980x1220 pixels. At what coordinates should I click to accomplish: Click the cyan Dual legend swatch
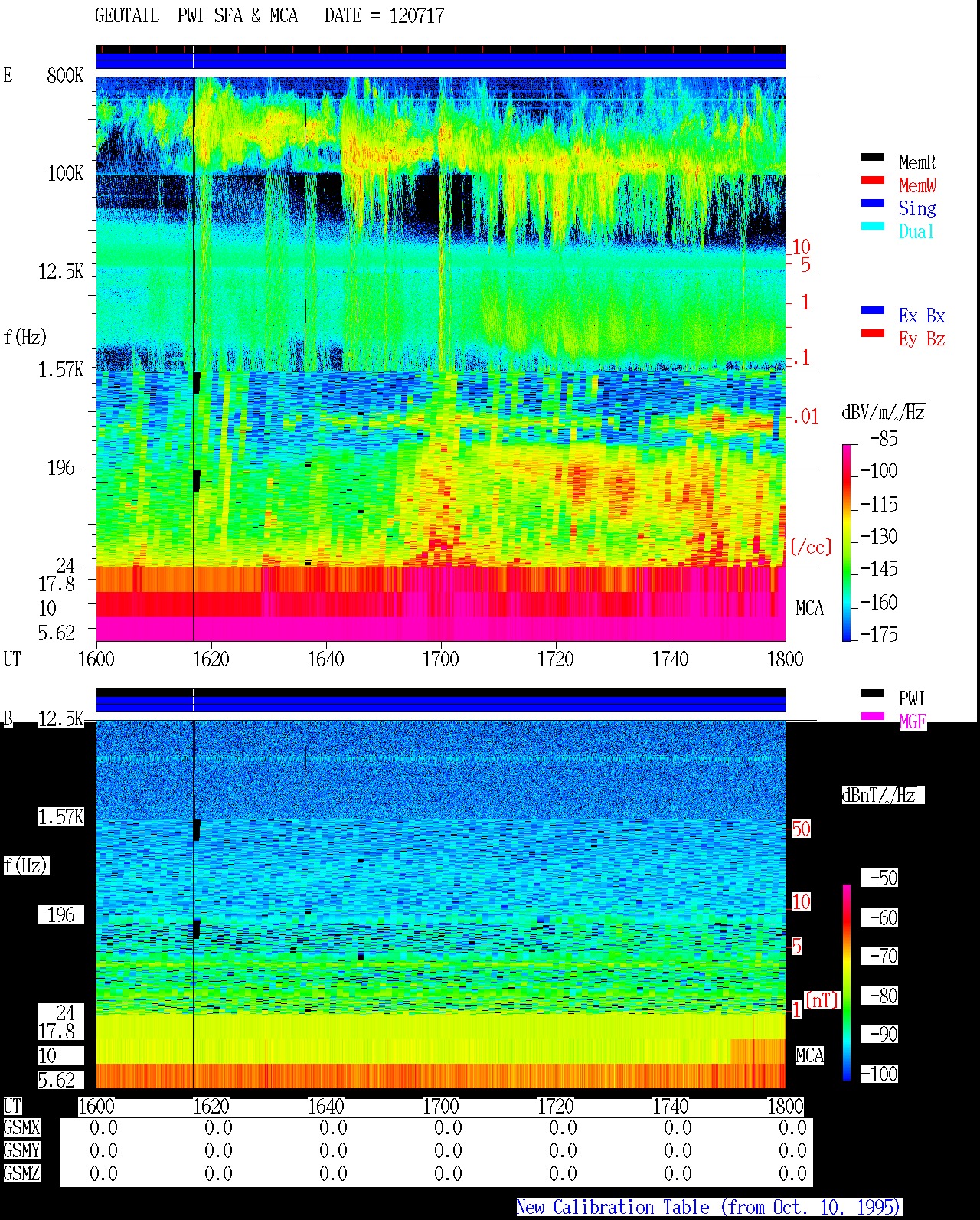(x=872, y=227)
